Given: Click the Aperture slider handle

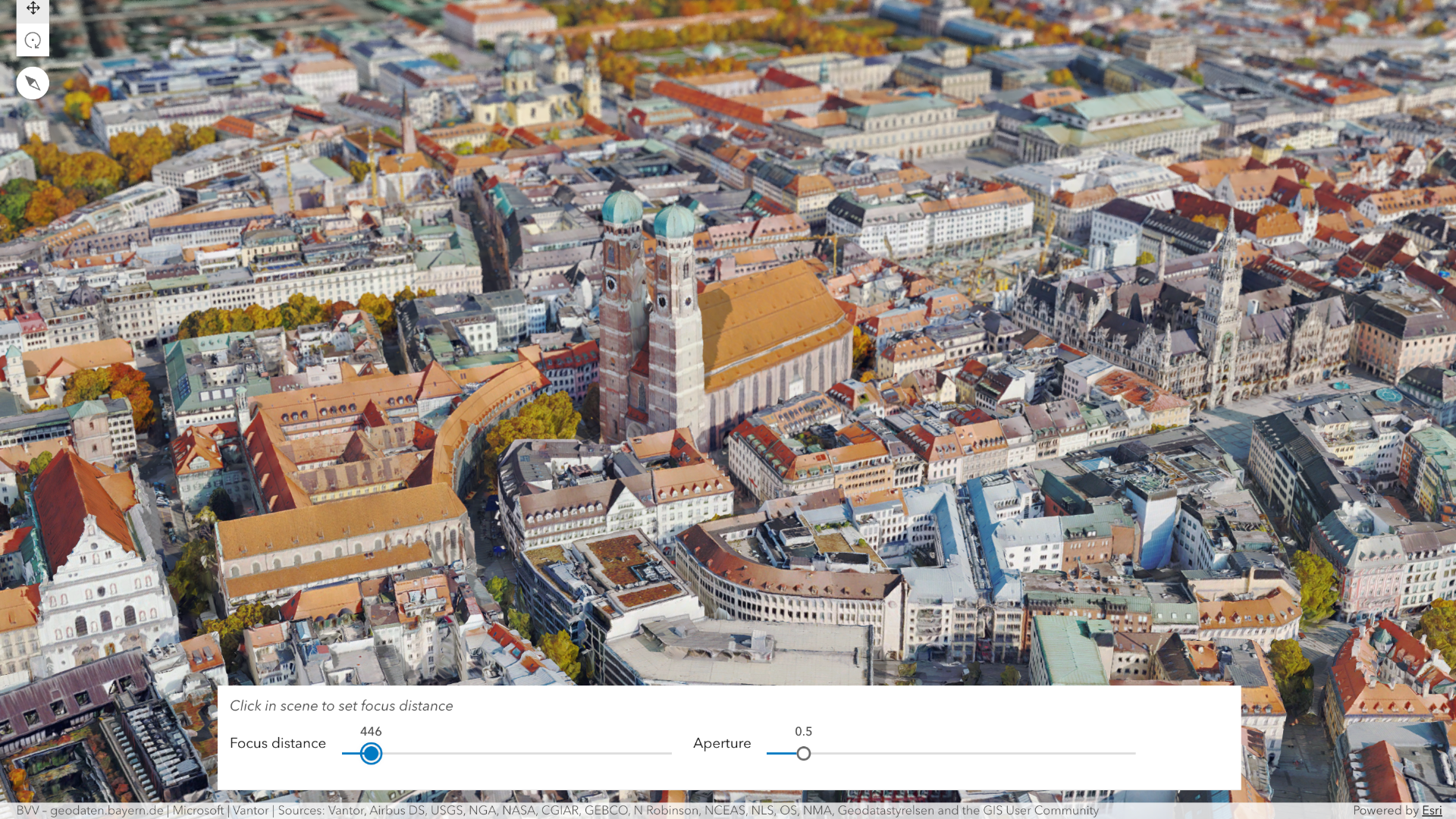Looking at the screenshot, I should tap(804, 754).
